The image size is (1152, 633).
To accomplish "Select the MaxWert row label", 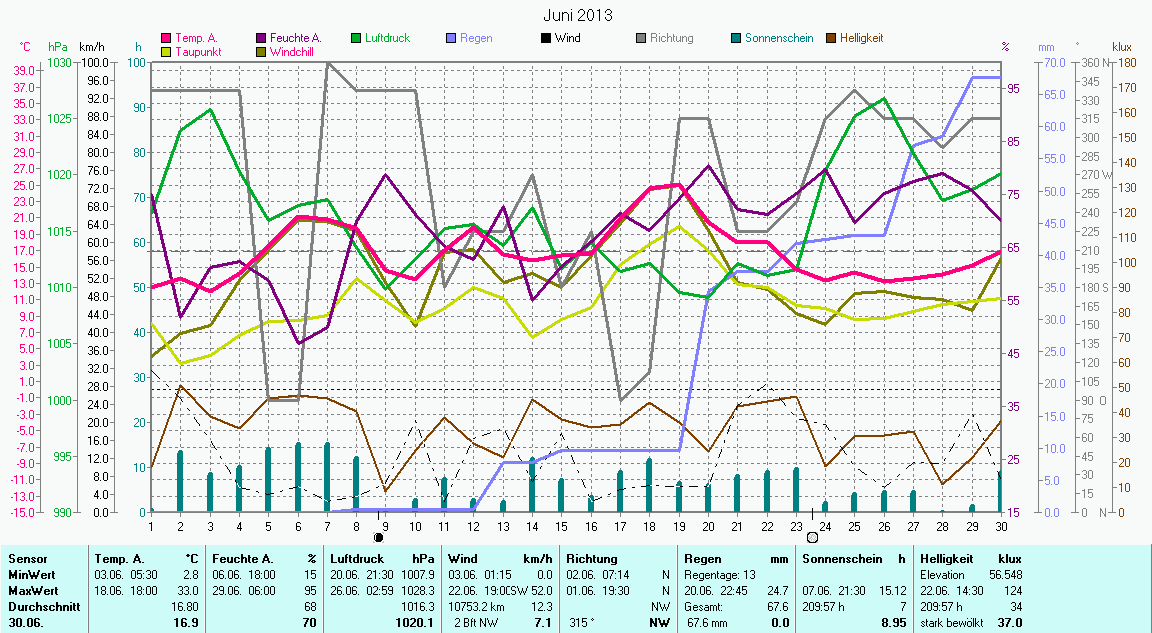I will click(x=32, y=590).
